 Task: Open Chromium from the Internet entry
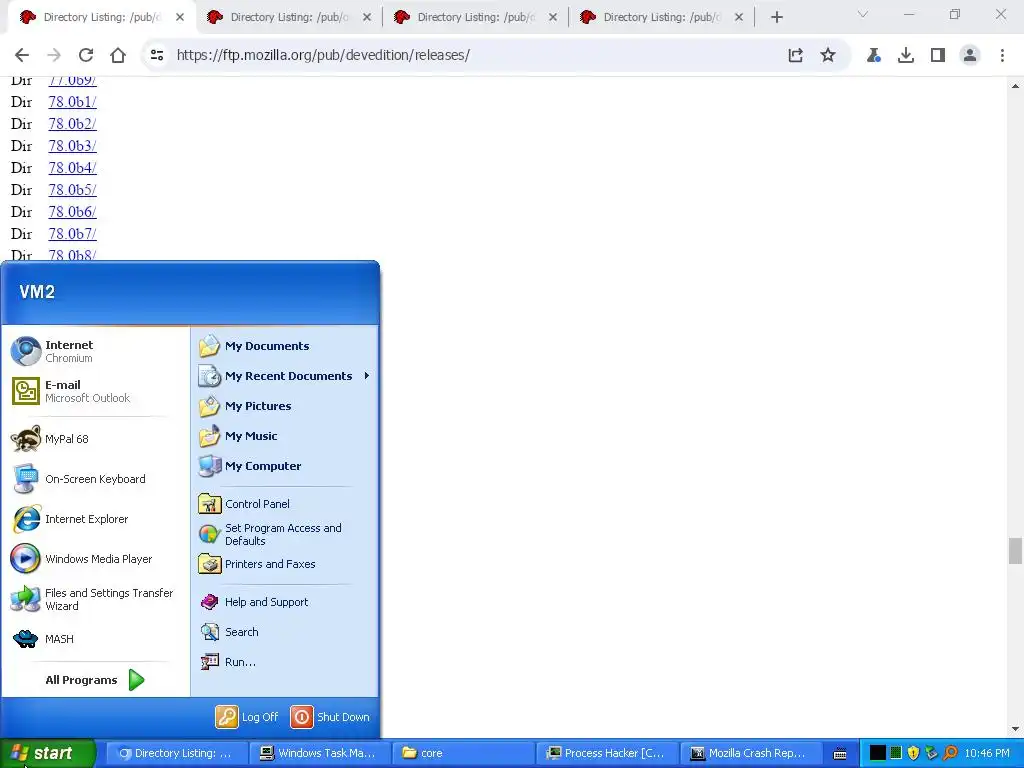95,351
